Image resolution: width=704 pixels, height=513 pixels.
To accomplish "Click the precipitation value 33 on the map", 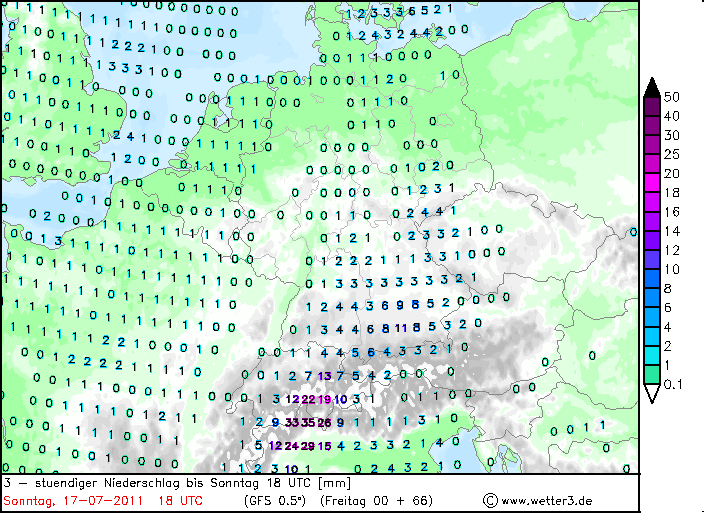I will (292, 422).
